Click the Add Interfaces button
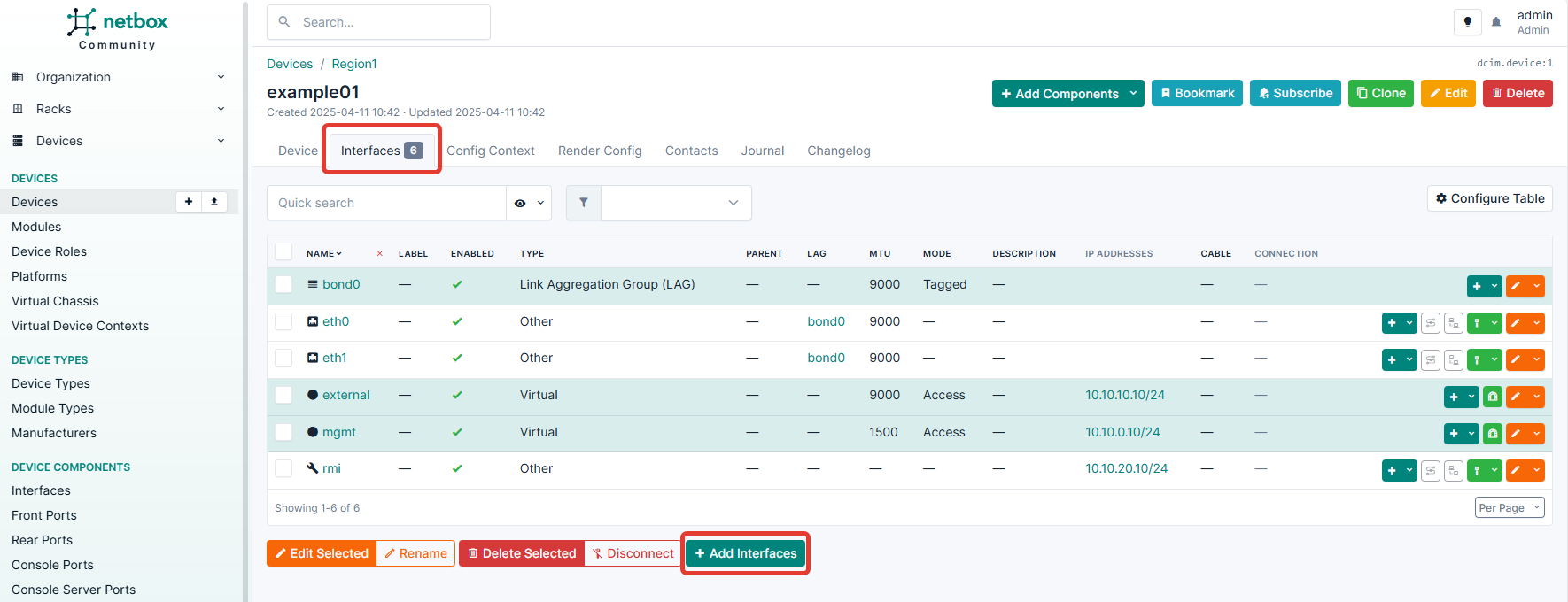The height and width of the screenshot is (602, 1568). (745, 553)
